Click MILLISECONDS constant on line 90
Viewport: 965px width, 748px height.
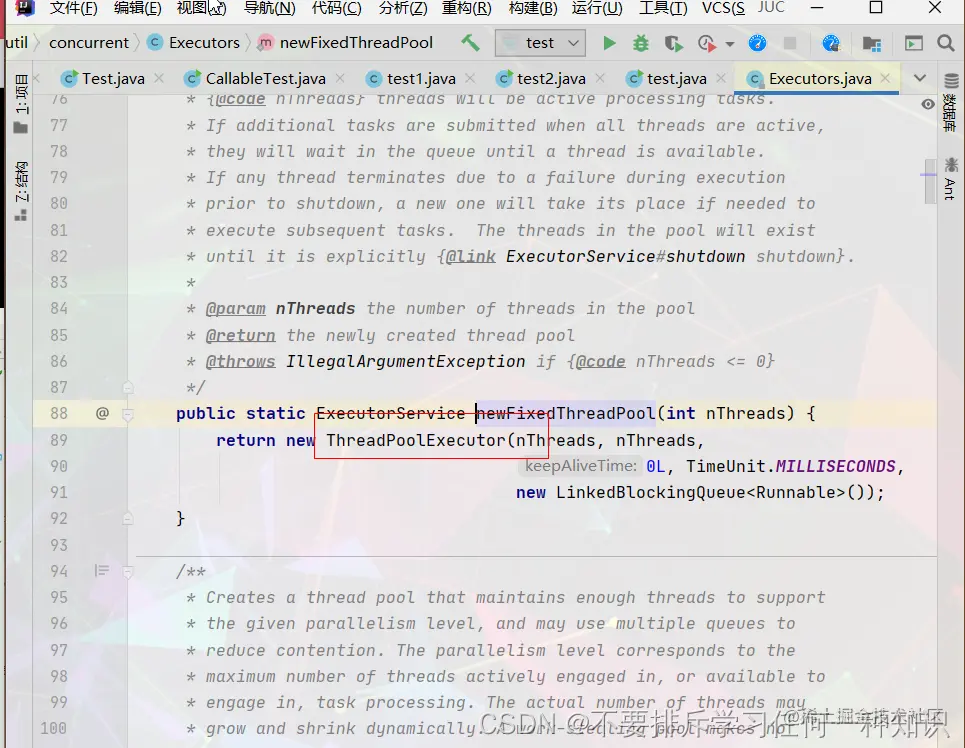(835, 466)
